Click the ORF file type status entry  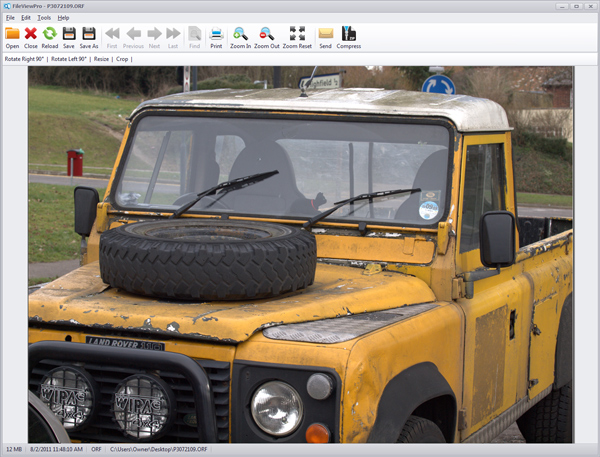click(96, 449)
